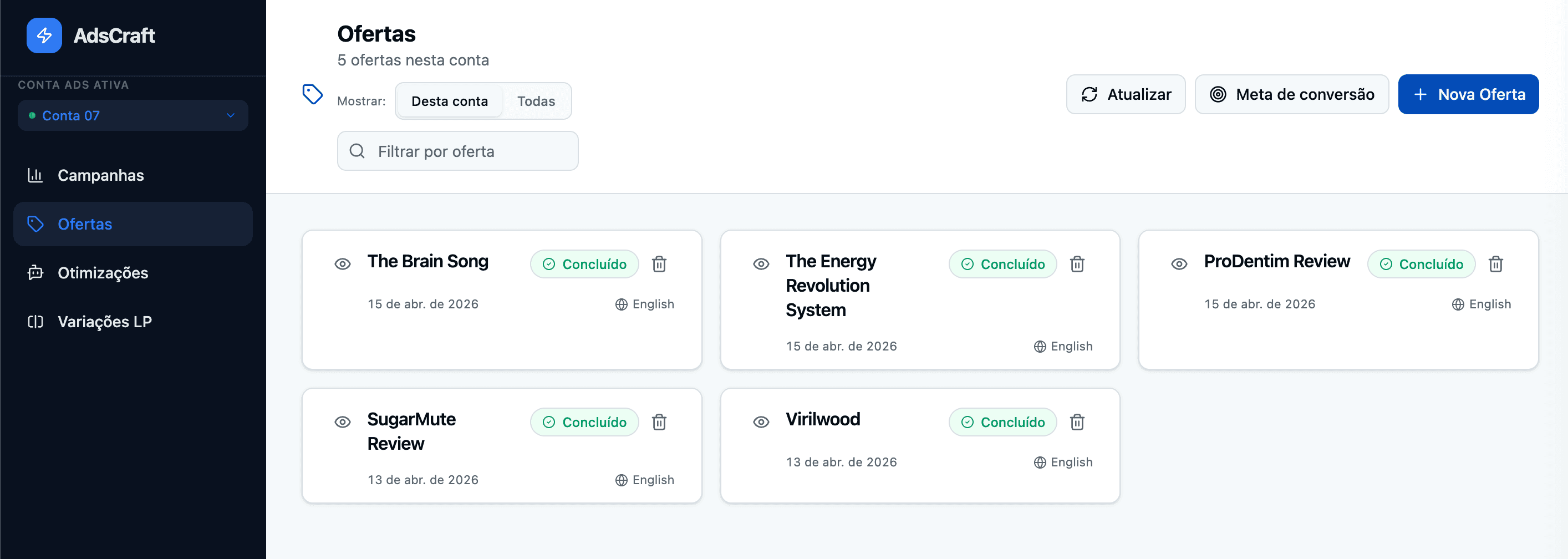
Task: Go to Otimizações in the sidebar
Action: (102, 273)
